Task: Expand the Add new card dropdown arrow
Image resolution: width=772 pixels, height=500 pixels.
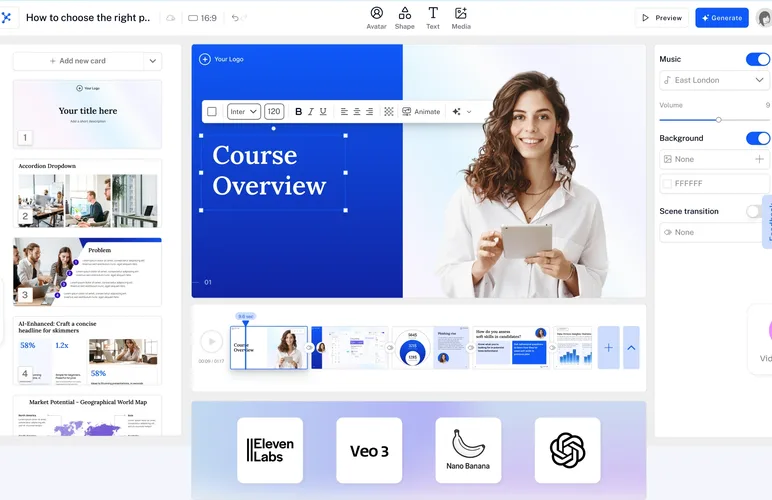Action: pos(153,61)
